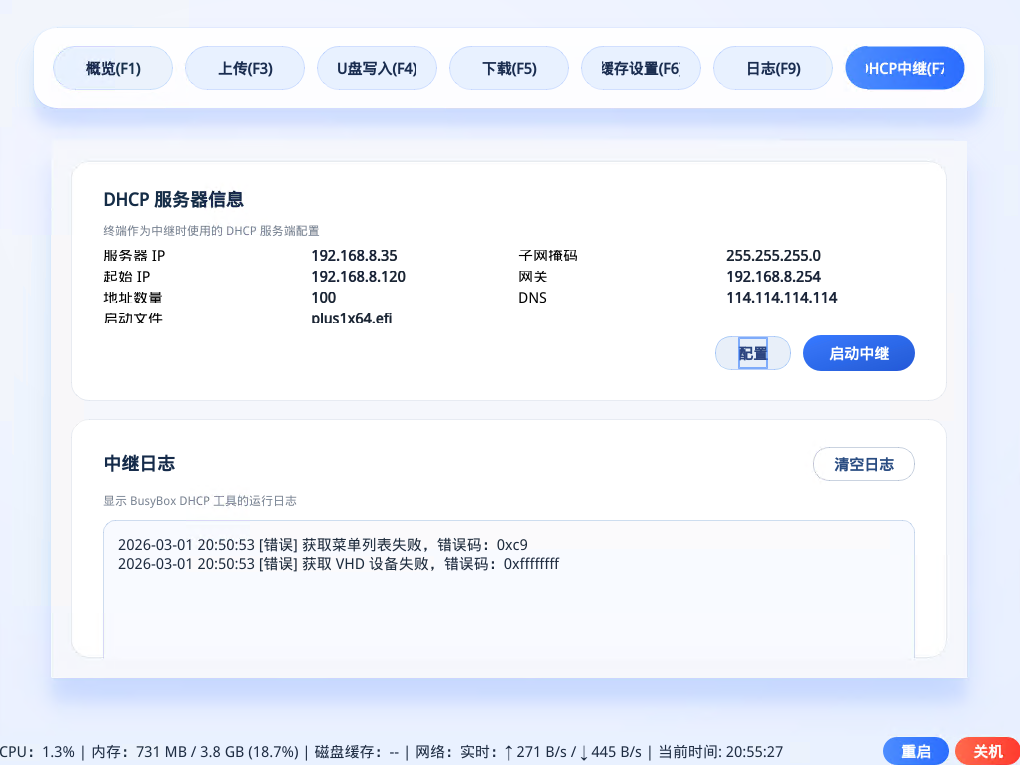Image resolution: width=1020 pixels, height=765 pixels.
Task: Select the U盘写入(F4) tab
Action: click(x=377, y=69)
